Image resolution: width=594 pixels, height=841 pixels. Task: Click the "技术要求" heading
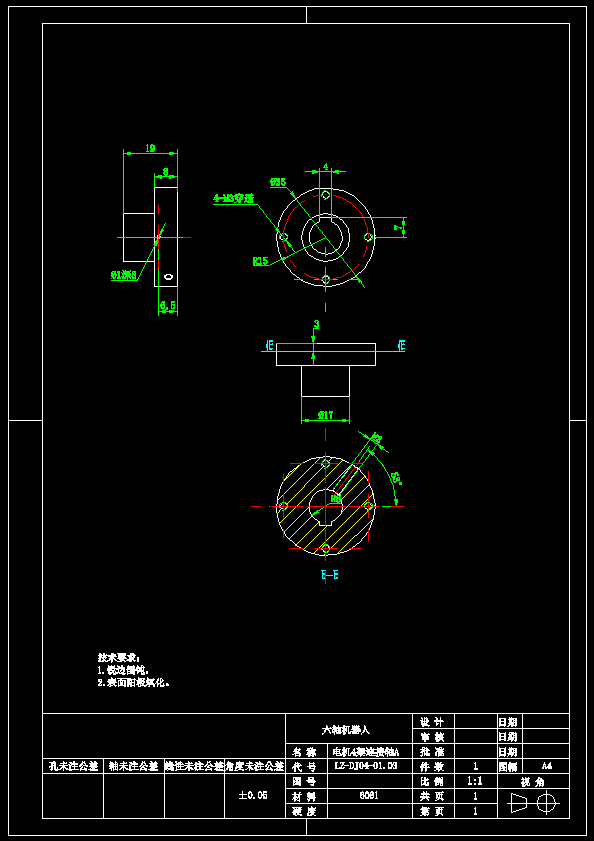pyautogui.click(x=119, y=658)
